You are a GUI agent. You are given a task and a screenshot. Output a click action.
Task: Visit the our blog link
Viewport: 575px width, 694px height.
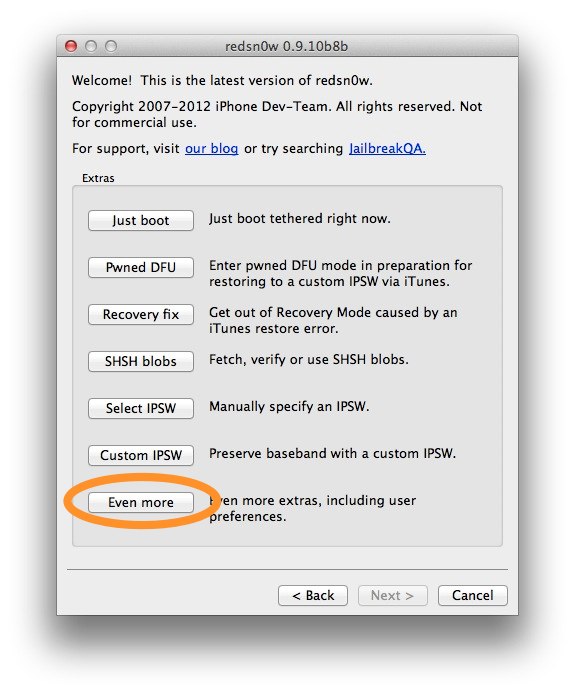tap(212, 148)
